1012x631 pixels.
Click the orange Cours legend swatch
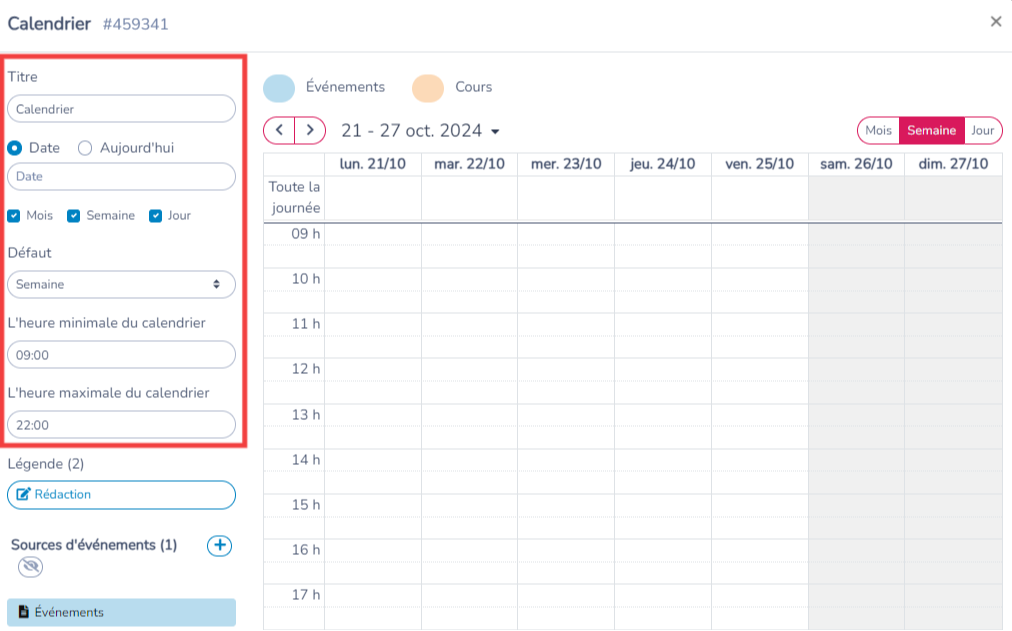[428, 88]
